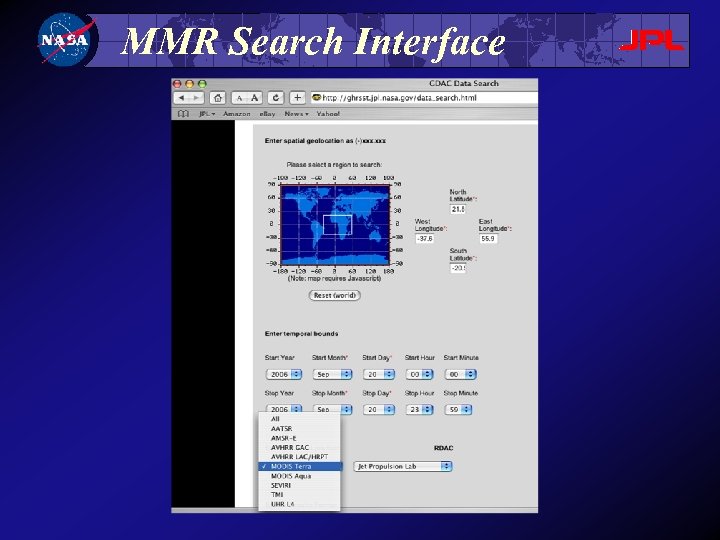720x540 pixels.
Task: Click the NASA logo on slide
Action: [68, 39]
